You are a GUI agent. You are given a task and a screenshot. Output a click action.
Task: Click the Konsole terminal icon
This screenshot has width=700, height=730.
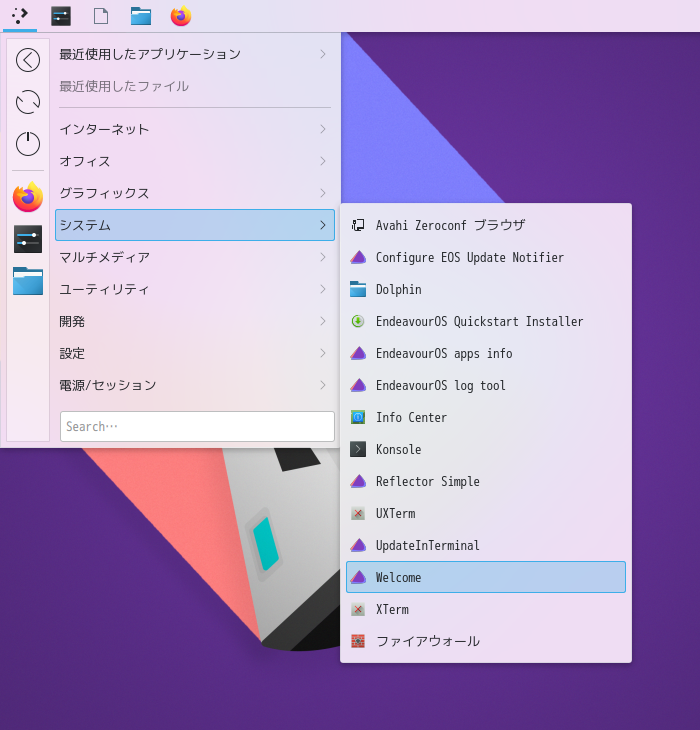(x=358, y=449)
